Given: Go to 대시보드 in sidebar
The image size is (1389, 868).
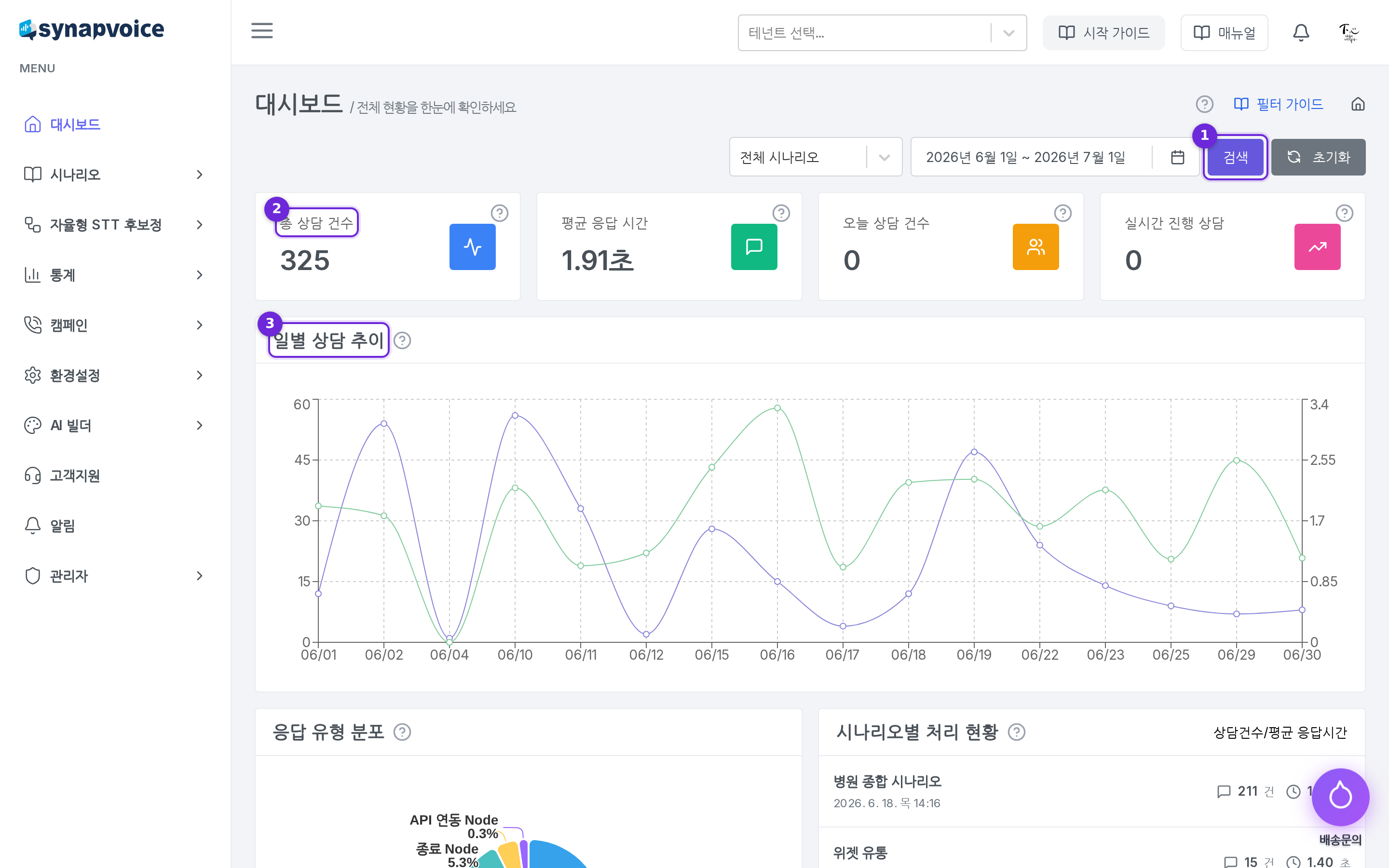Looking at the screenshot, I should [x=75, y=124].
